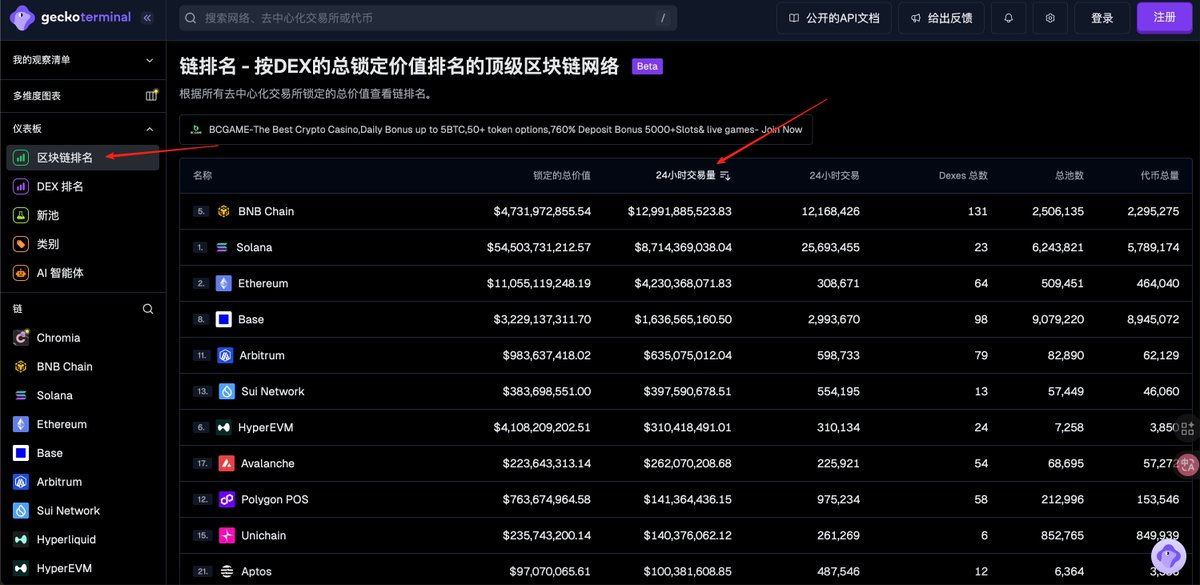Click BNB Chain name in the table
Viewport: 1200px width, 585px height.
[266, 211]
